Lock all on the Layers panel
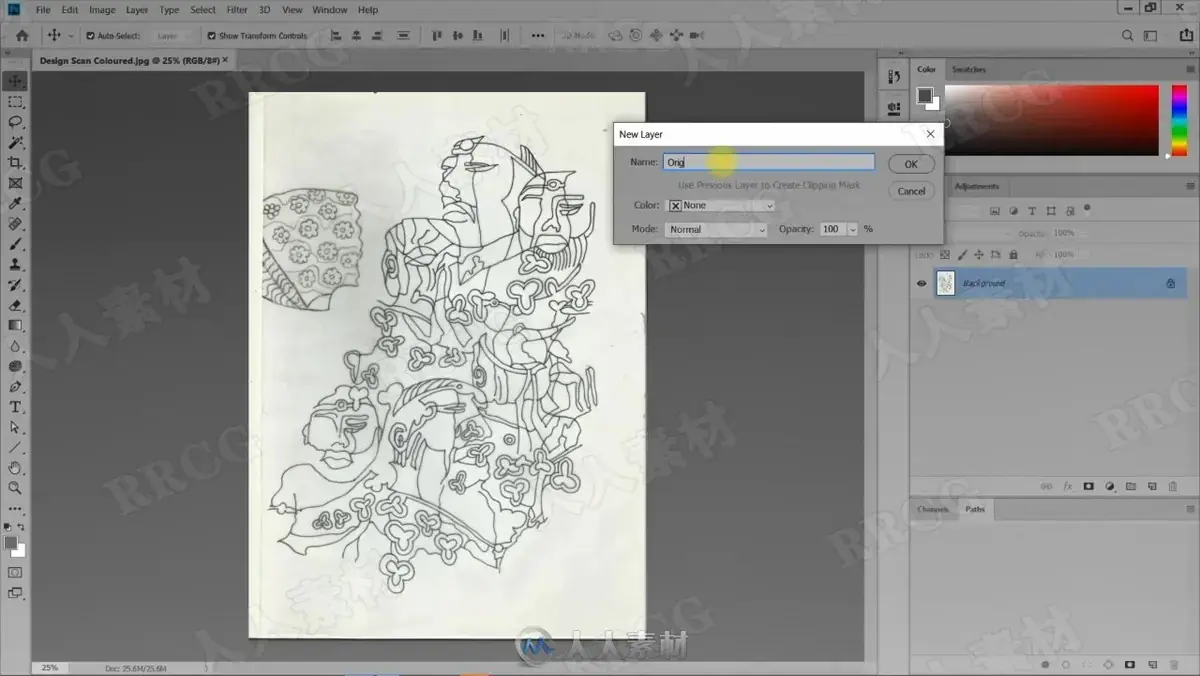Screen dimensions: 1200x676 pos(1013,255)
